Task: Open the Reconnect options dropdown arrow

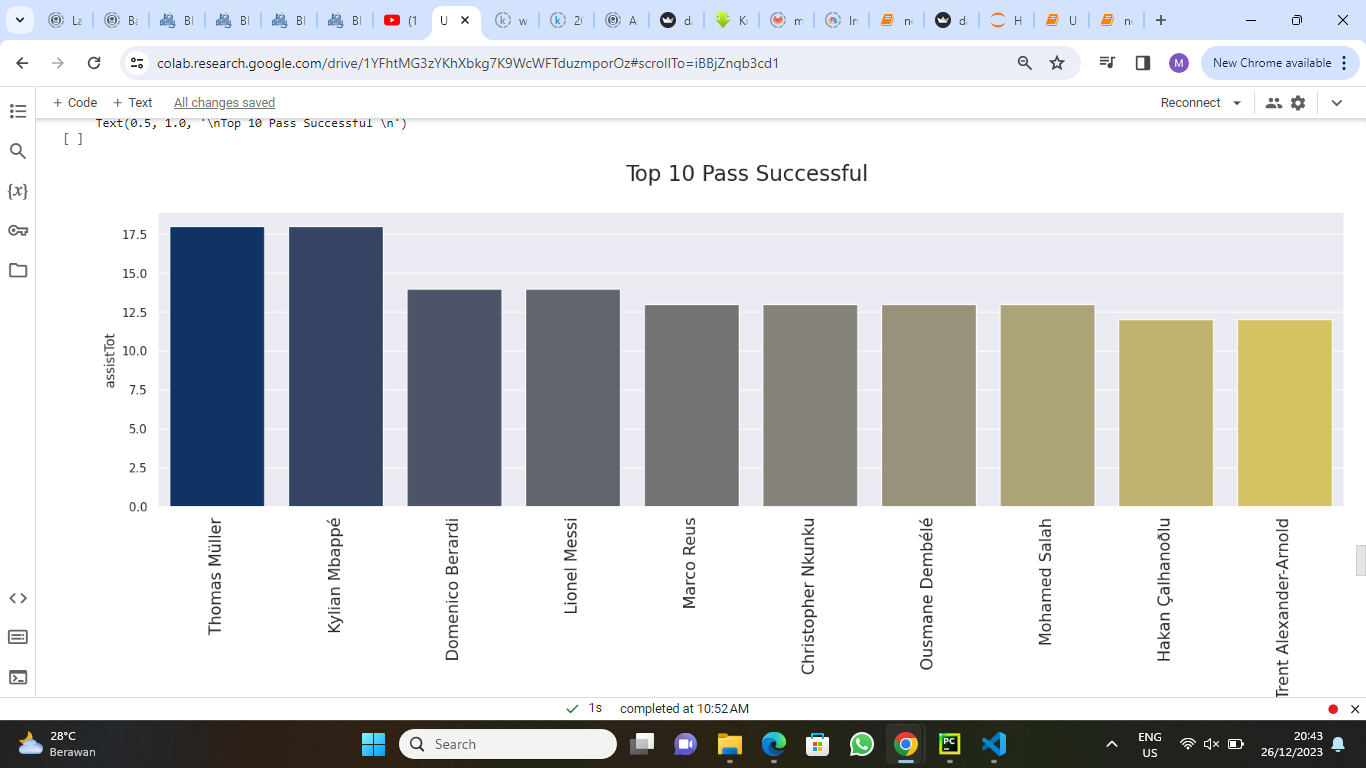Action: coord(1237,103)
